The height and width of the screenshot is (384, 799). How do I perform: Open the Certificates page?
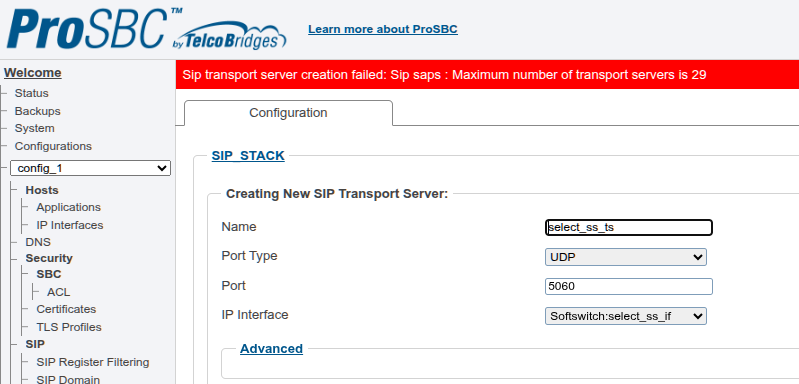(x=66, y=309)
